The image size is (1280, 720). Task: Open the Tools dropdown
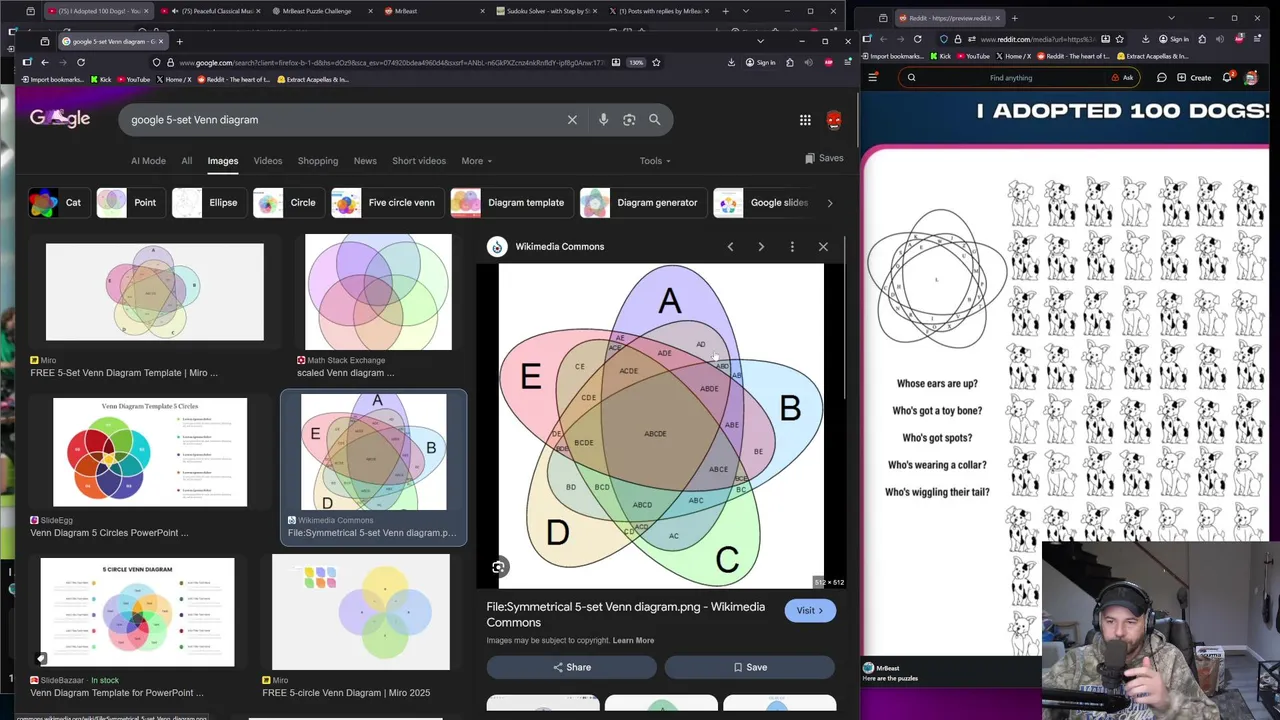click(x=655, y=161)
